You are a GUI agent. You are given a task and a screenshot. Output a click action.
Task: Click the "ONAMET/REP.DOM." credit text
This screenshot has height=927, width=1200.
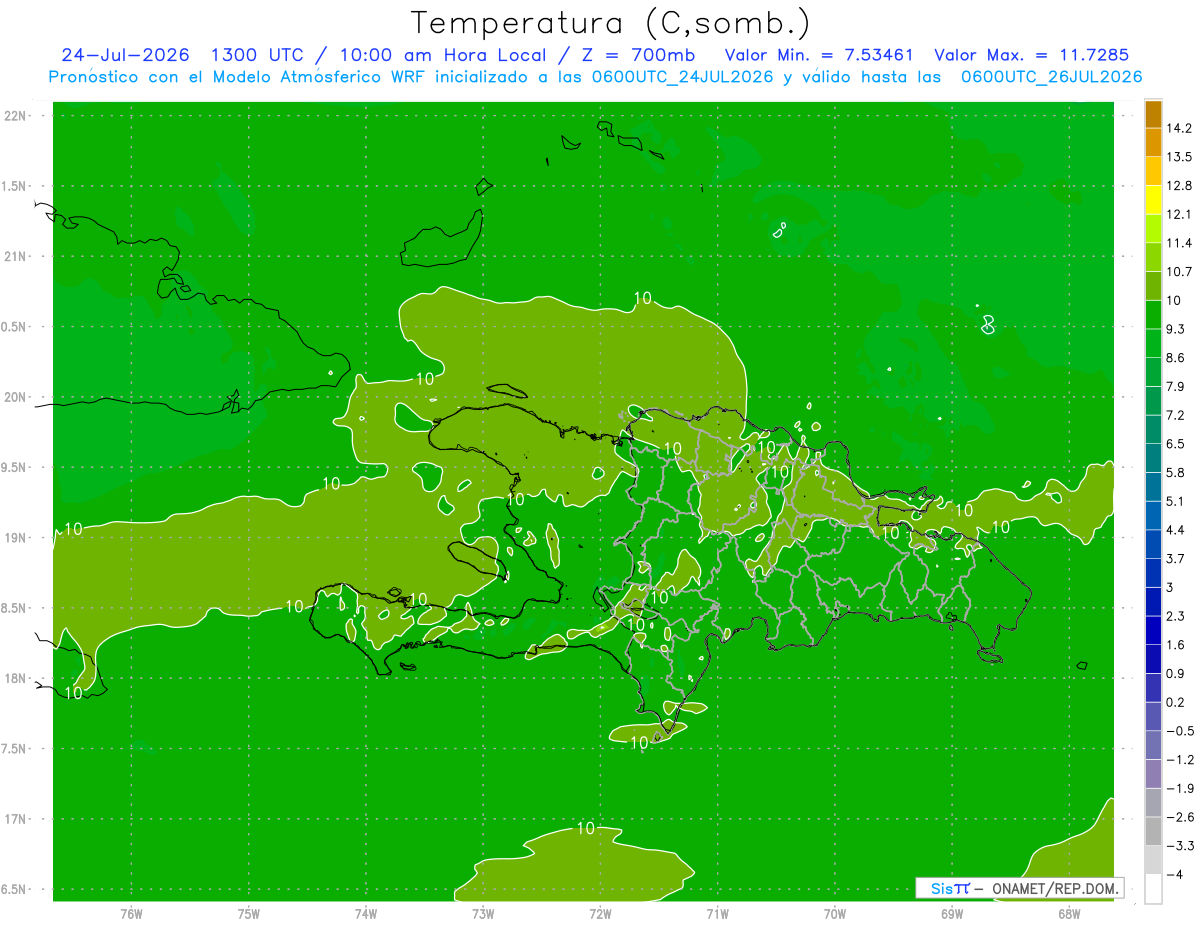coord(1054,888)
